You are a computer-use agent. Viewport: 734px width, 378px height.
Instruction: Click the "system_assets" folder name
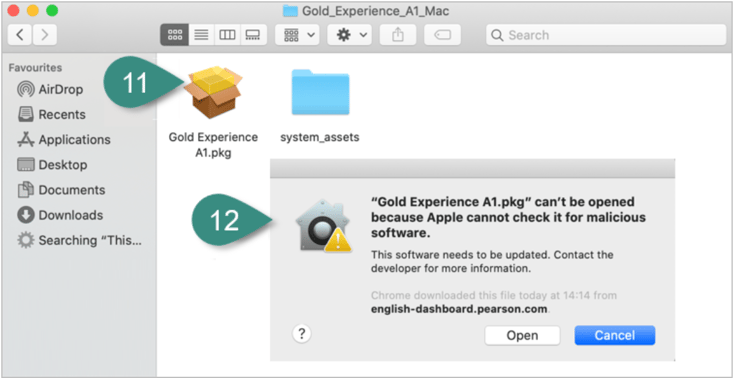(320, 138)
